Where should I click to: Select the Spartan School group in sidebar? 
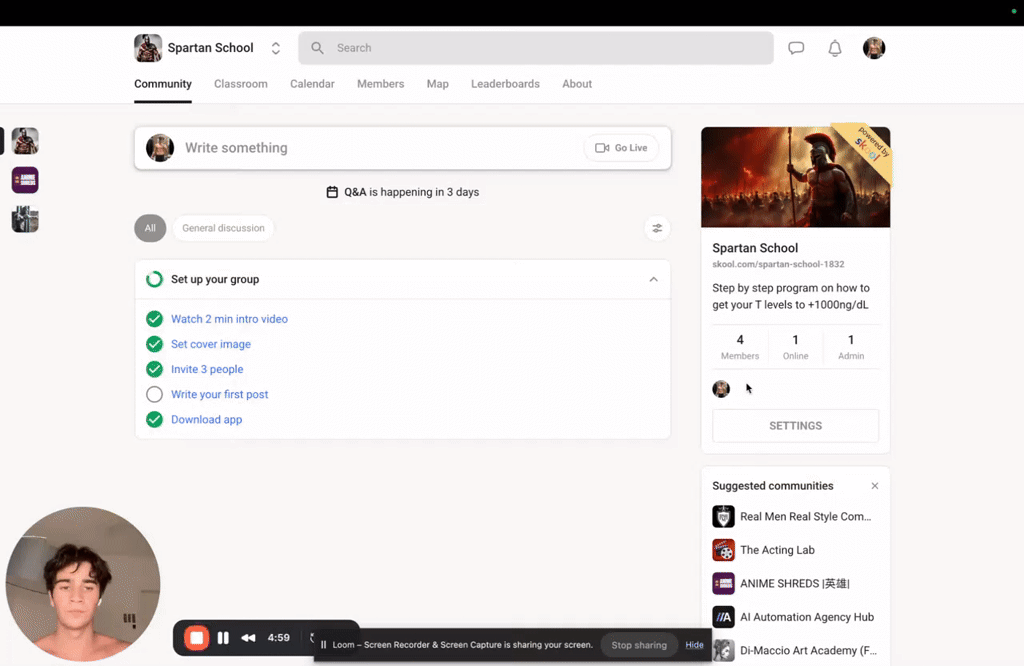pos(25,141)
